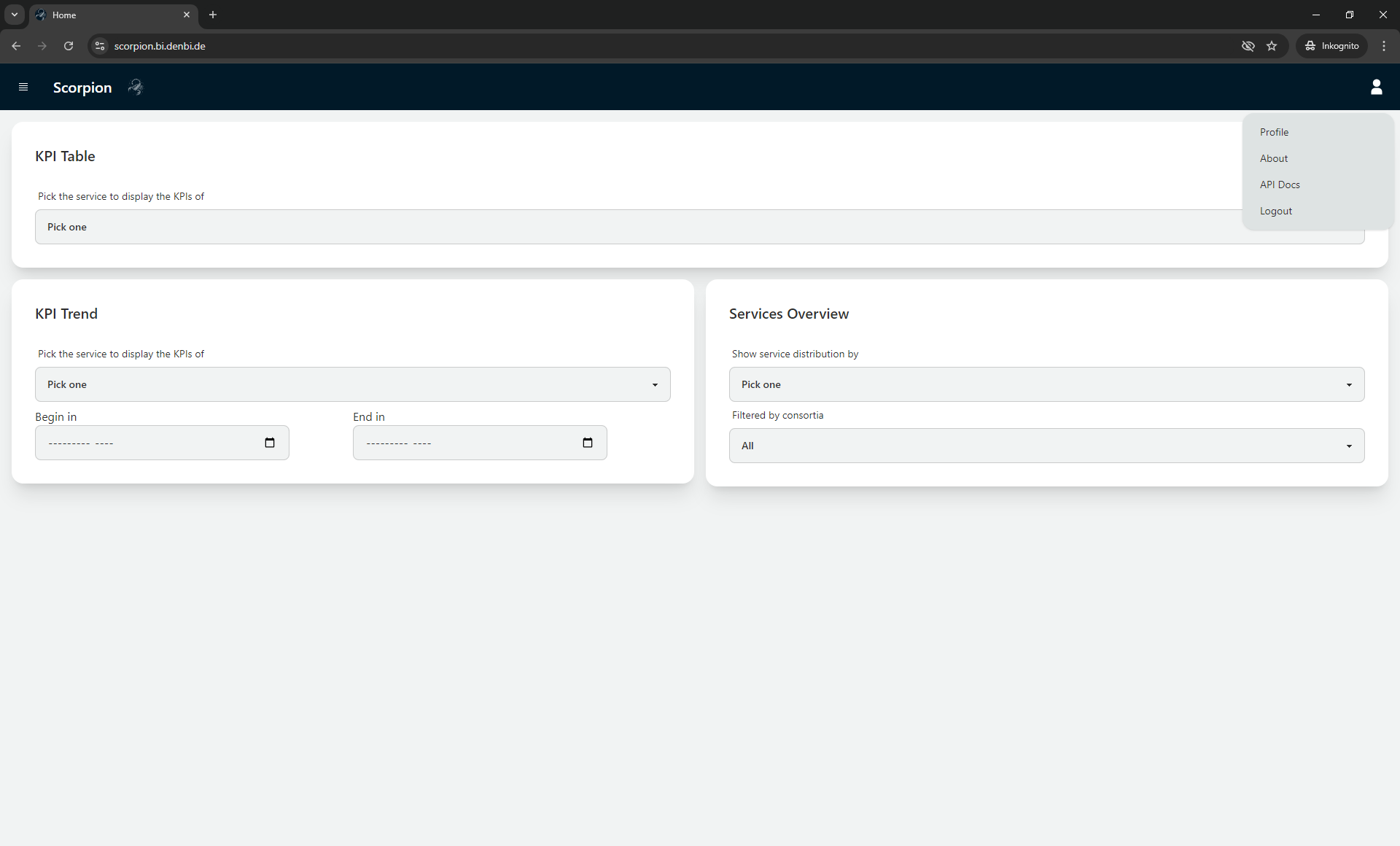1400x846 pixels.
Task: Open the Show service distribution by dropdown
Action: pos(1046,384)
